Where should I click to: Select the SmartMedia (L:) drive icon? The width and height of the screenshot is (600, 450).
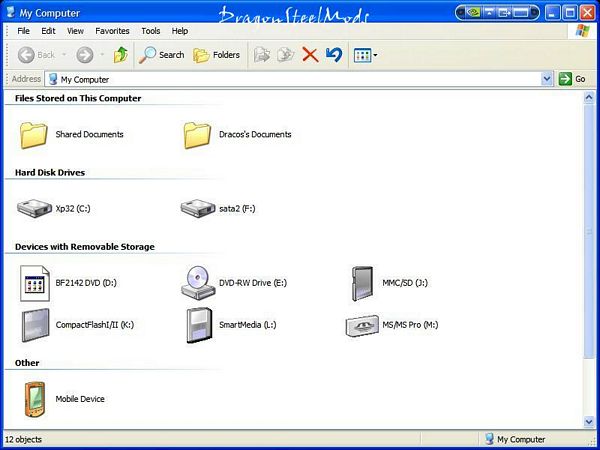[199, 325]
